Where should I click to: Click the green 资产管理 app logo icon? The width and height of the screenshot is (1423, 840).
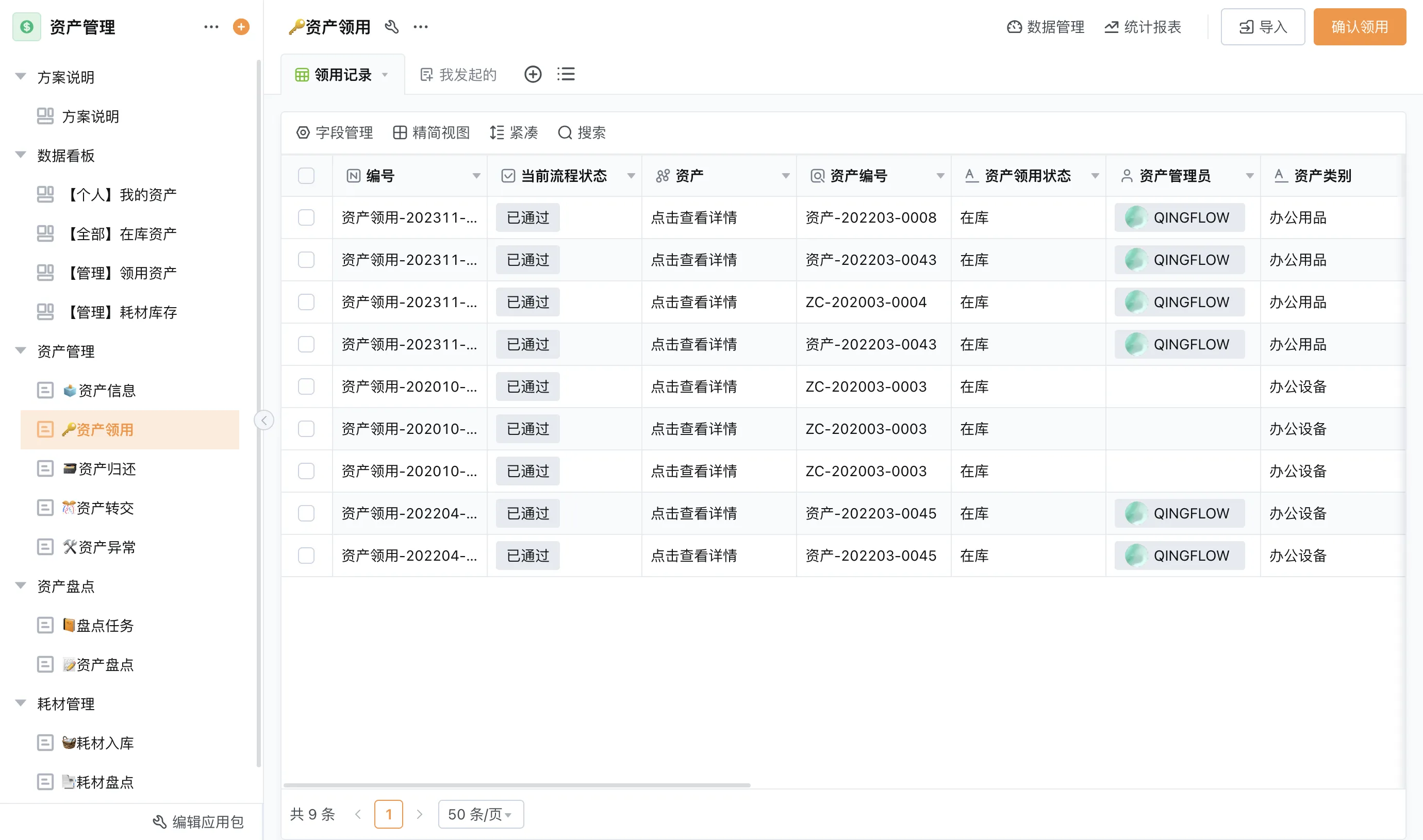(27, 27)
